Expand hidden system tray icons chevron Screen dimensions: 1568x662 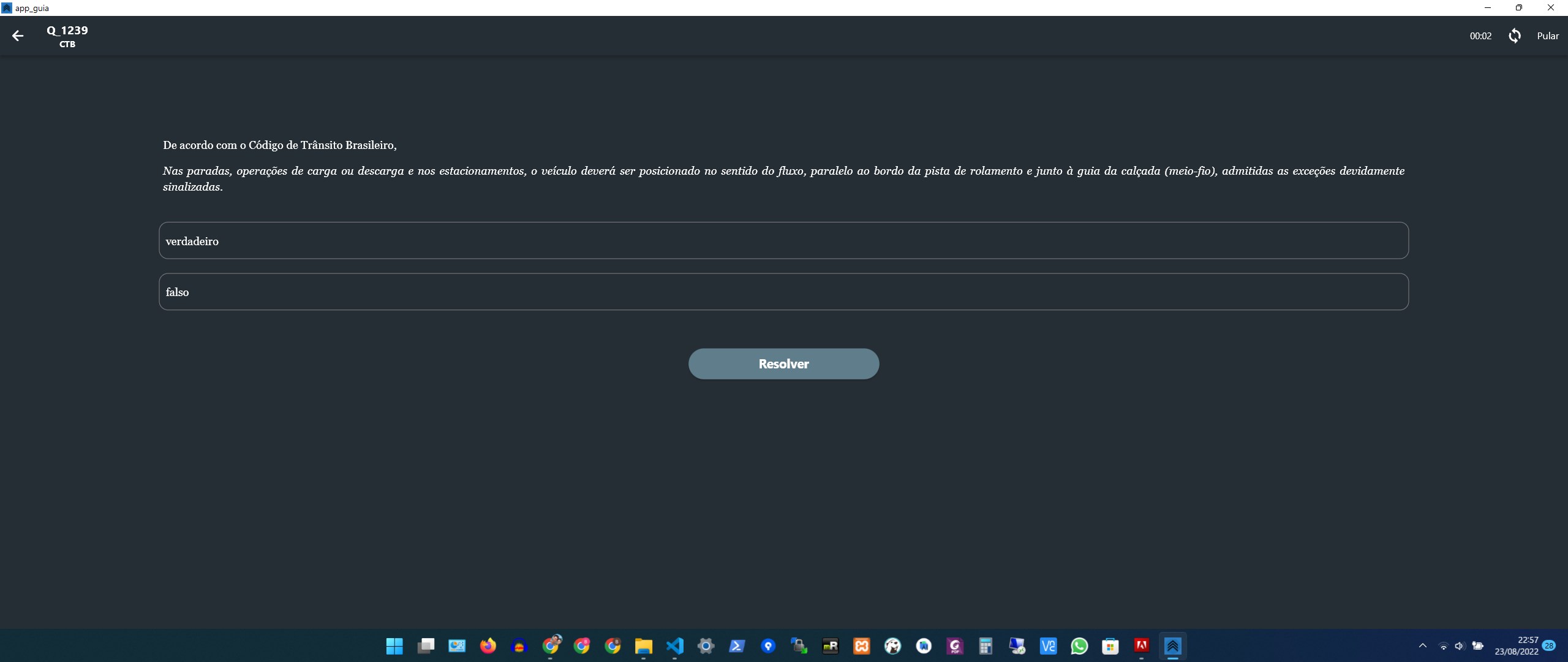coord(1423,646)
